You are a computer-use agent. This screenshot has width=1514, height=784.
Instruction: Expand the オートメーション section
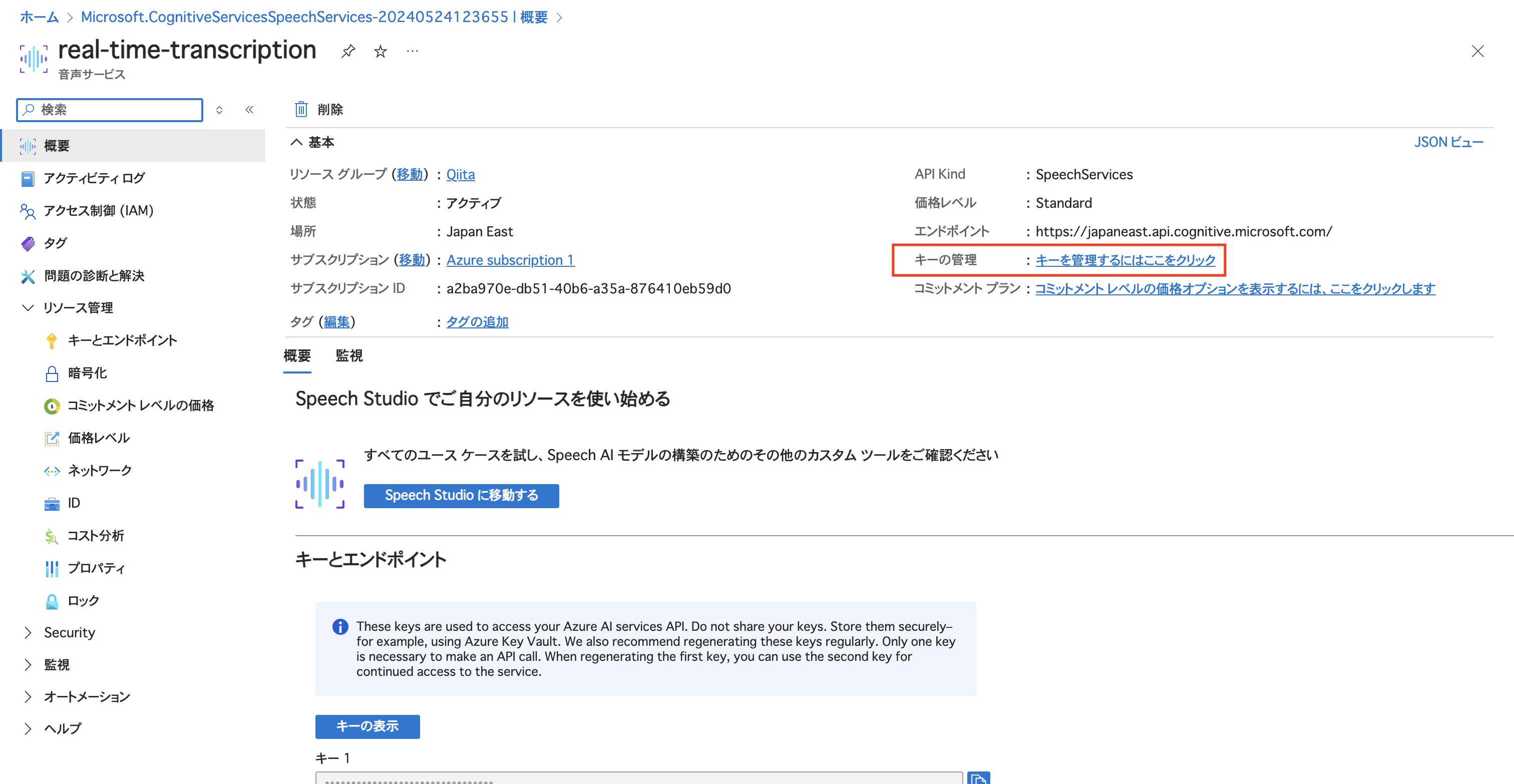point(28,697)
